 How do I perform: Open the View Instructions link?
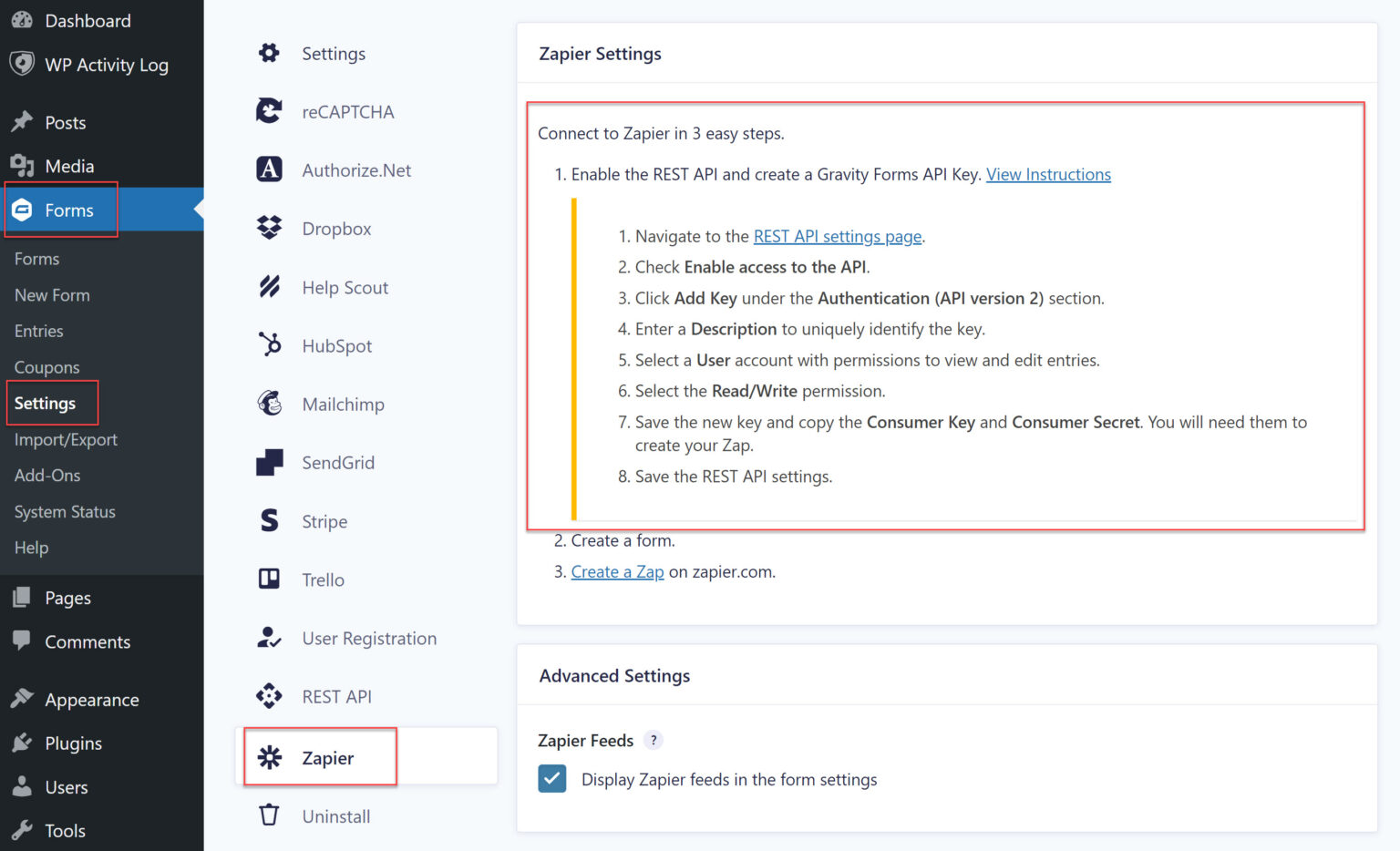pyautogui.click(x=1048, y=174)
